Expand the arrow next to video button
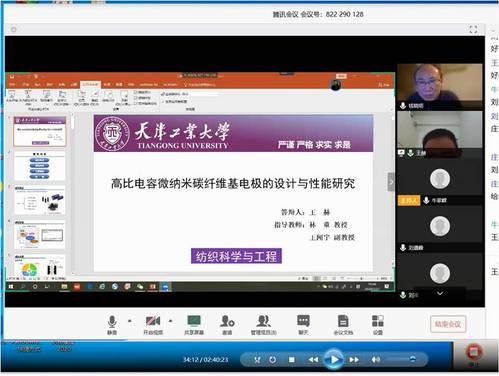 coord(170,321)
